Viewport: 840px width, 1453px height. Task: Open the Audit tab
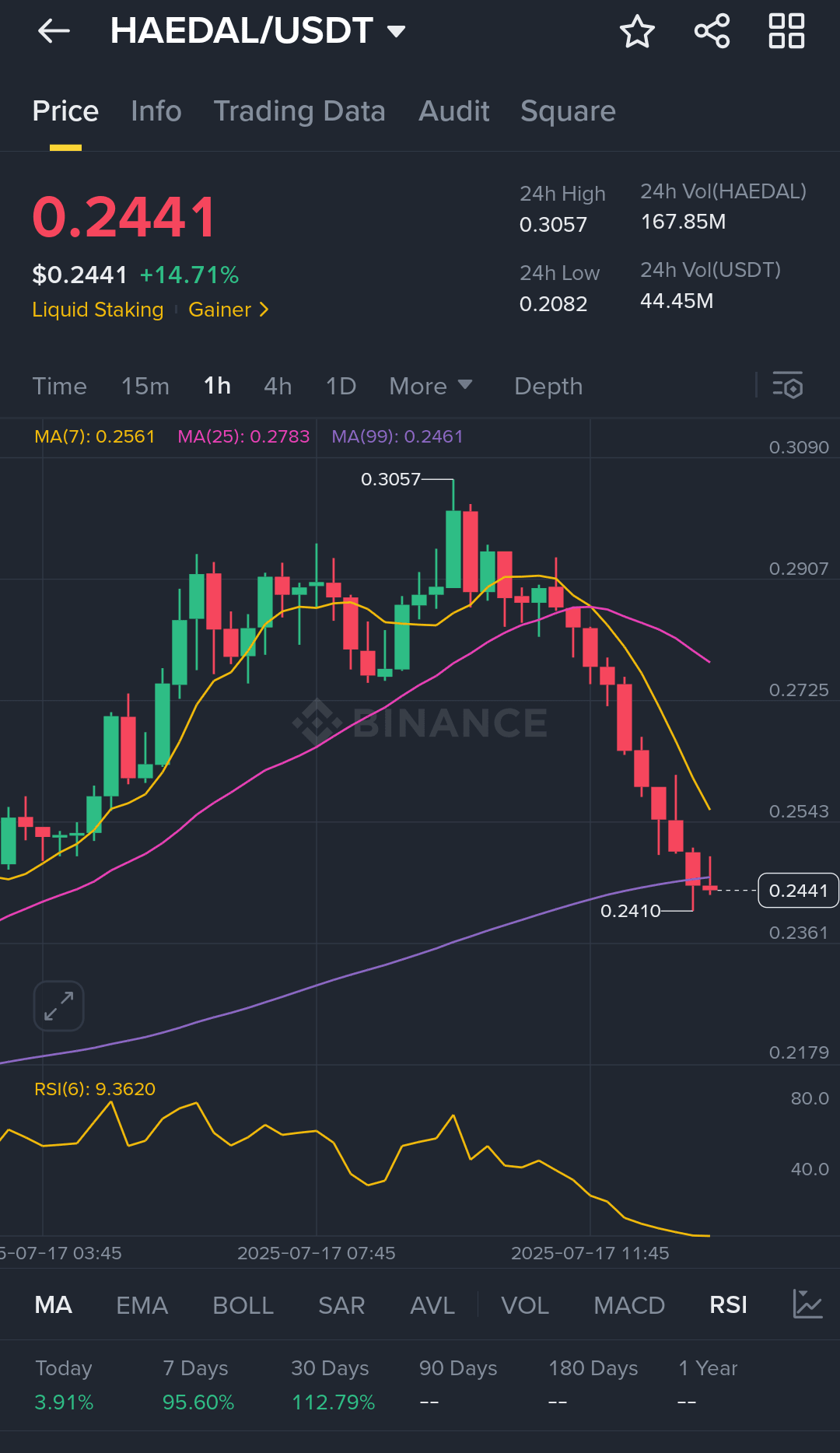pyautogui.click(x=454, y=111)
